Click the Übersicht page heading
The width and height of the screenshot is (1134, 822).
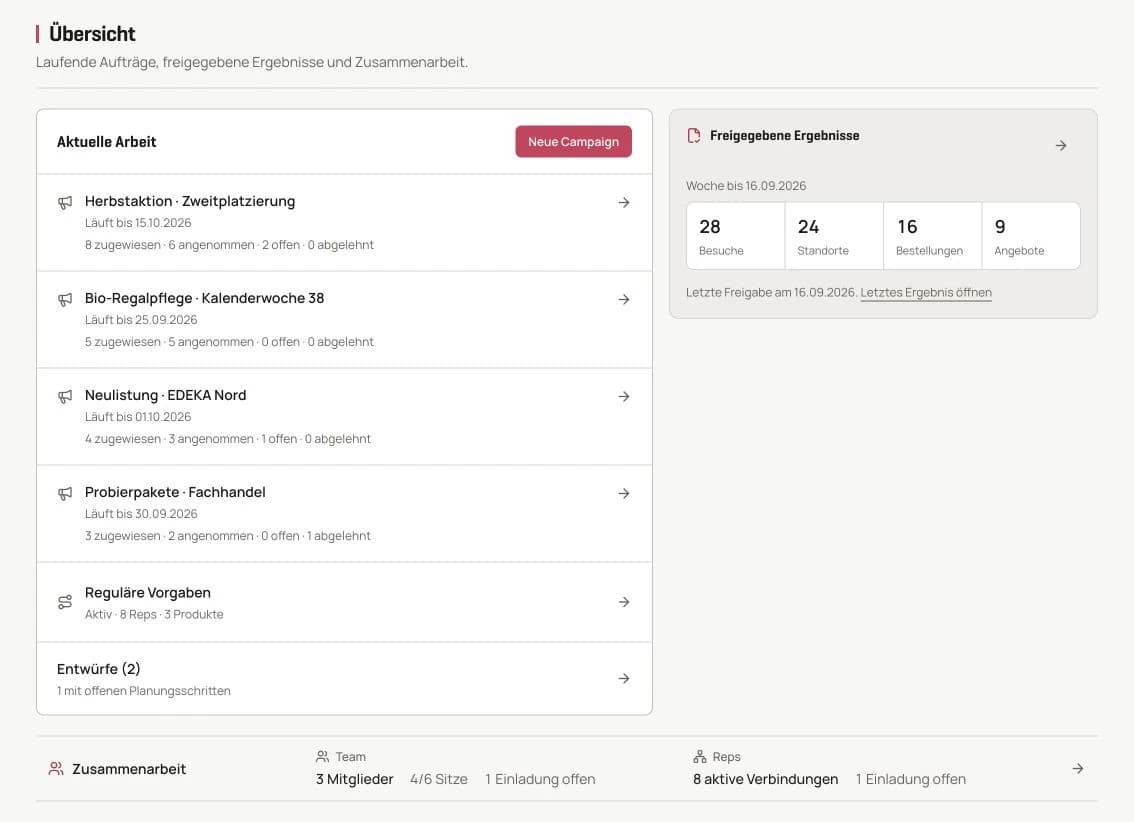(x=92, y=34)
